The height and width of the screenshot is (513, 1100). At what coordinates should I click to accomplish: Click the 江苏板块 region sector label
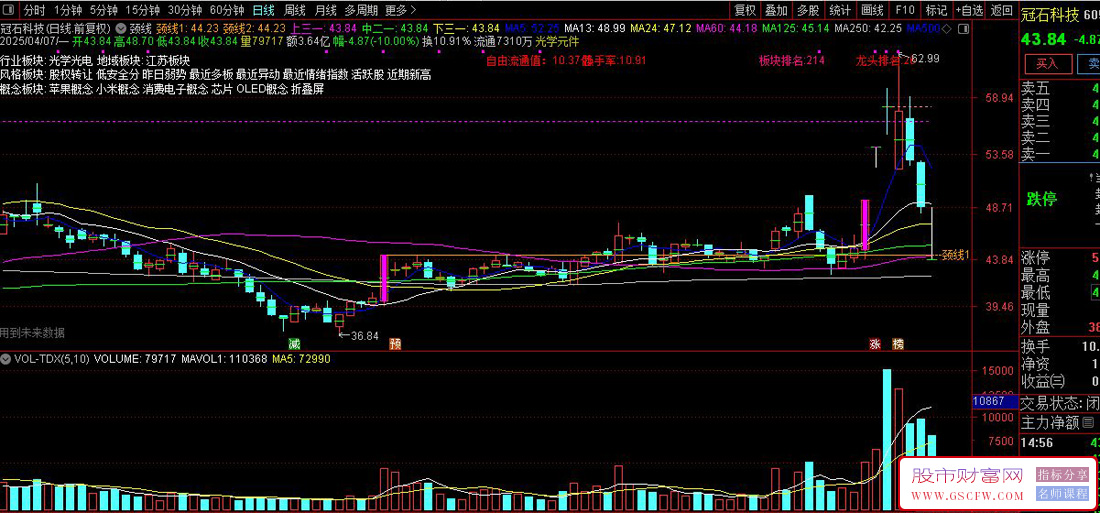(168, 60)
